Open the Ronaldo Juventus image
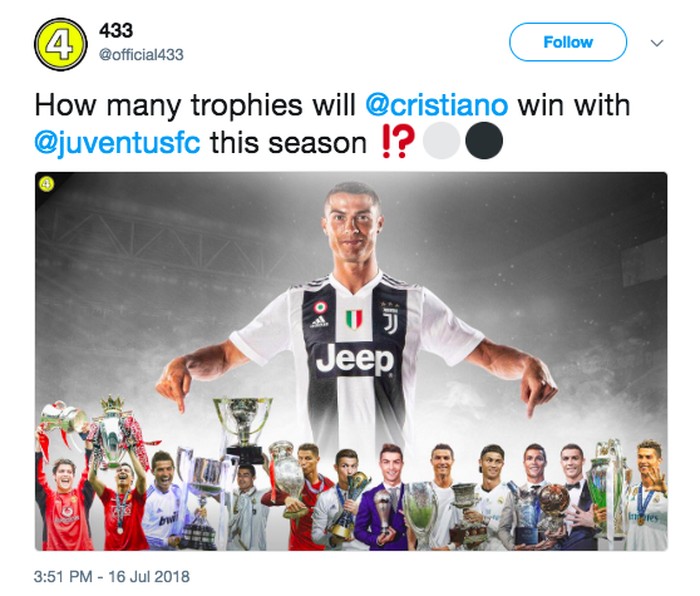The height and width of the screenshot is (596, 700). pos(351,361)
